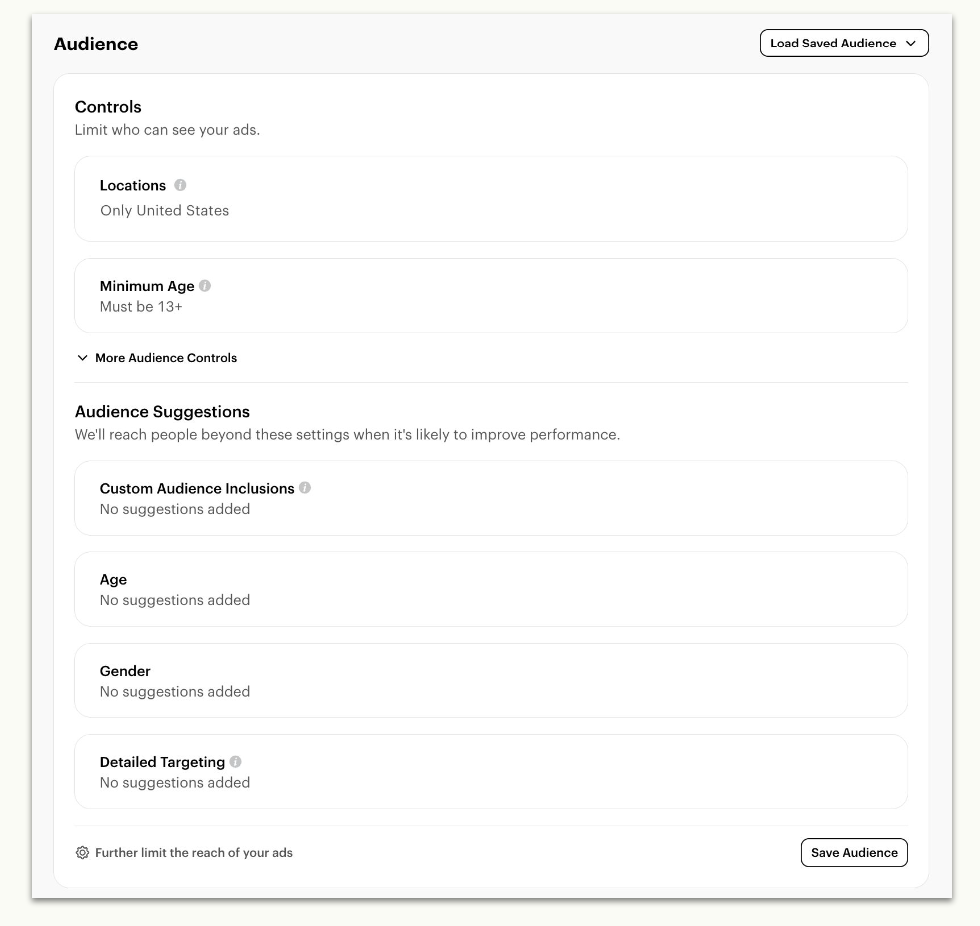Click the Custom Audience Inclusions info icon

[305, 487]
